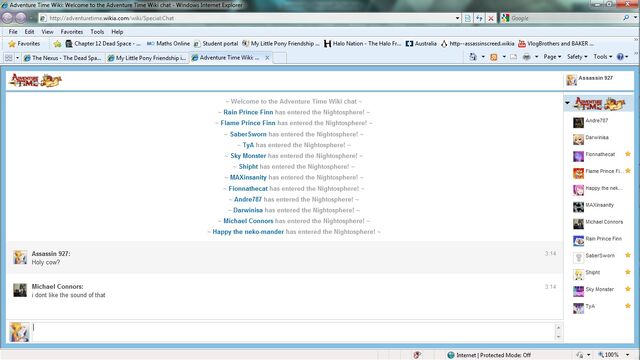640x360 pixels.
Task: Open the Print dropdown arrow
Action: pyautogui.click(x=536, y=57)
